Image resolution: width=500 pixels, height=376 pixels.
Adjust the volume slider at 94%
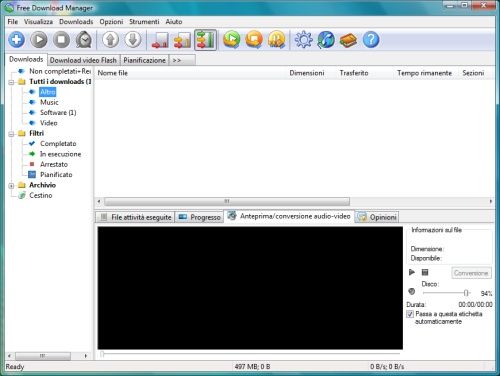coord(466,293)
